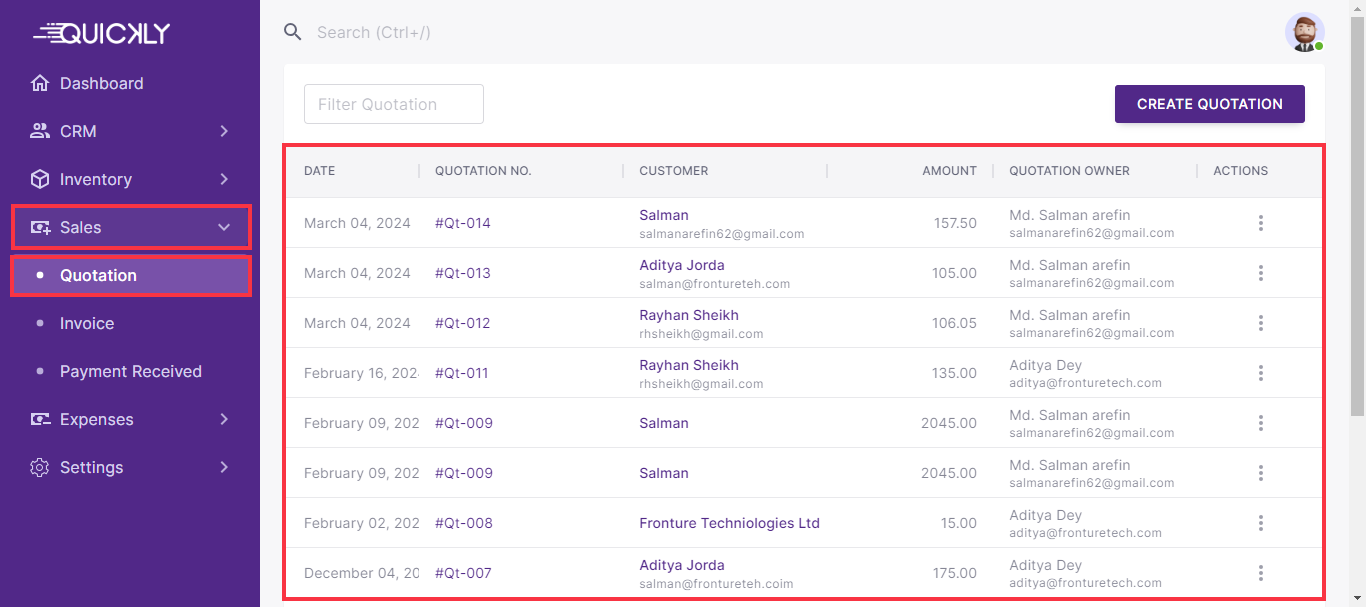Collapse the Sales menu chevron

click(x=224, y=227)
